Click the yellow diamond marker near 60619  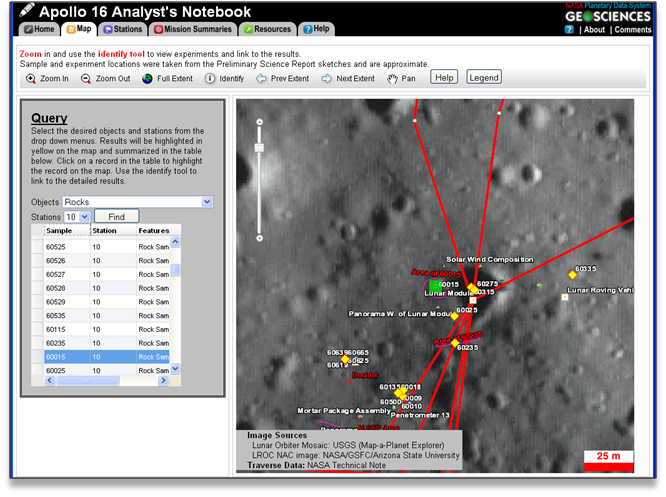click(x=345, y=360)
